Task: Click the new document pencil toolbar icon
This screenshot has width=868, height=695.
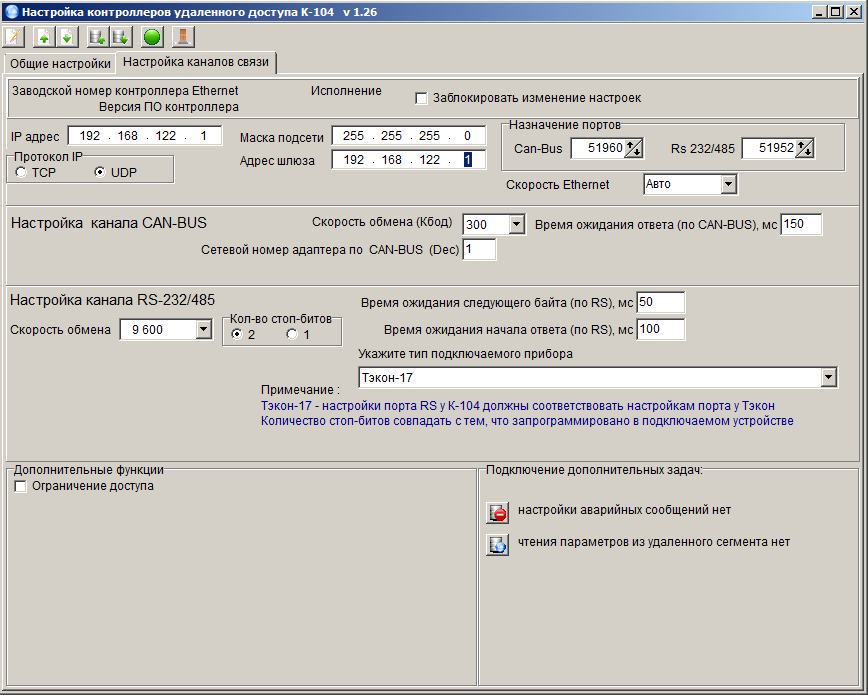Action: point(13,37)
